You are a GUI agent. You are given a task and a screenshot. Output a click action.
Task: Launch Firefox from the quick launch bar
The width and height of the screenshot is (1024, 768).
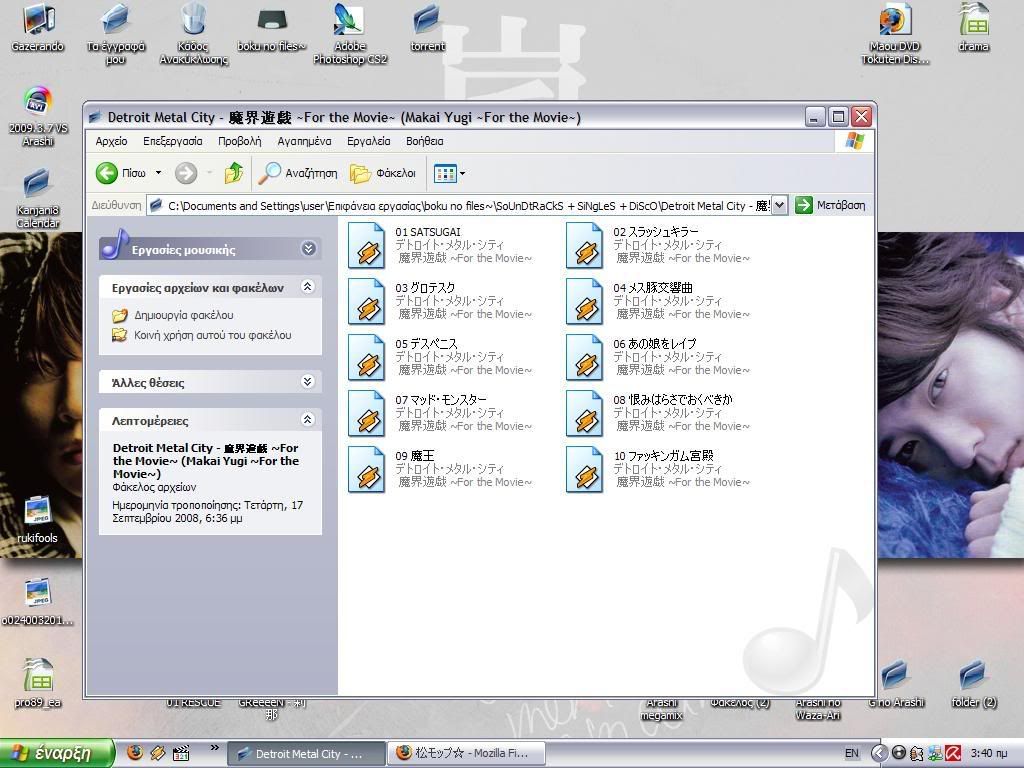click(x=135, y=753)
